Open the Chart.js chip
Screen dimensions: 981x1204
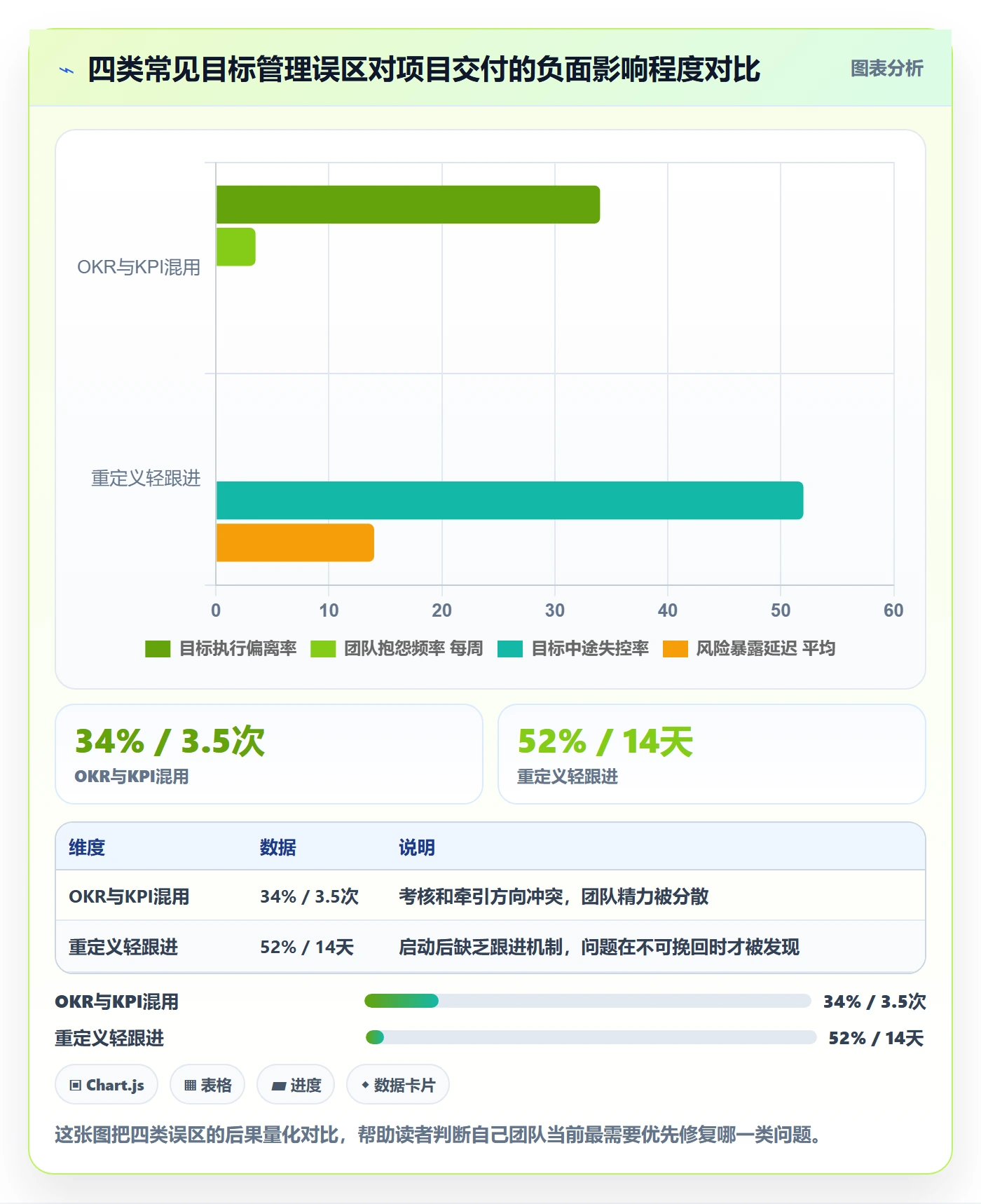(107, 1085)
